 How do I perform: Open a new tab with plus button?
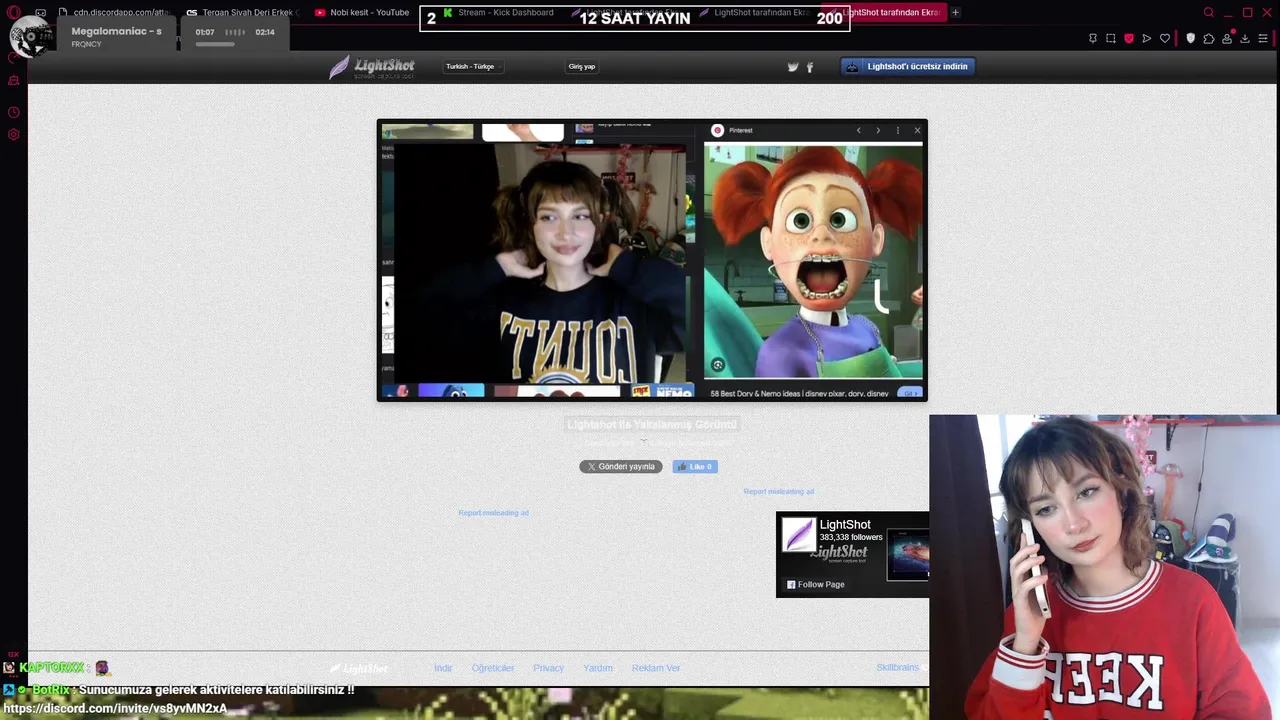[x=955, y=12]
